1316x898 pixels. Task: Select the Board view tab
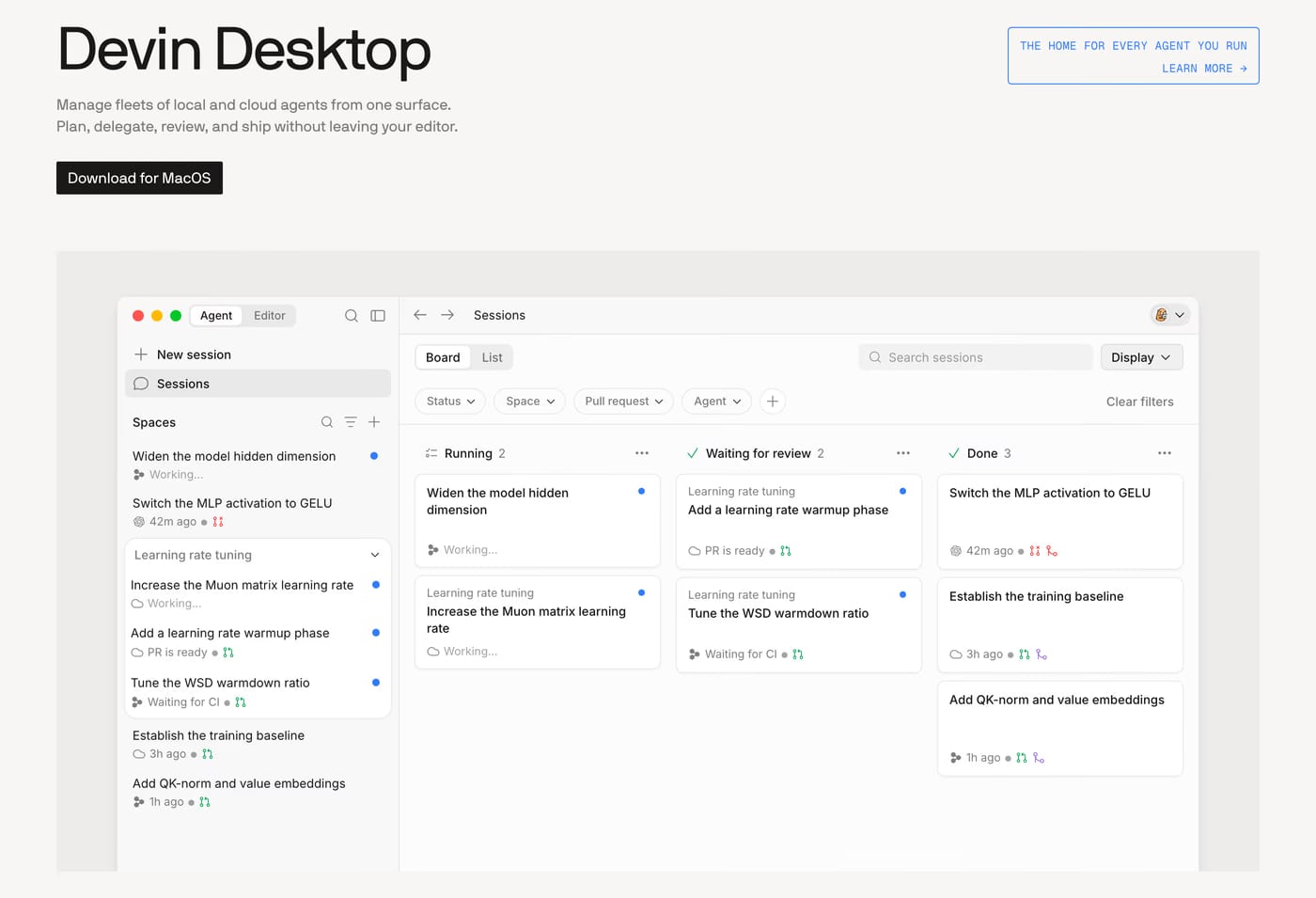click(443, 357)
